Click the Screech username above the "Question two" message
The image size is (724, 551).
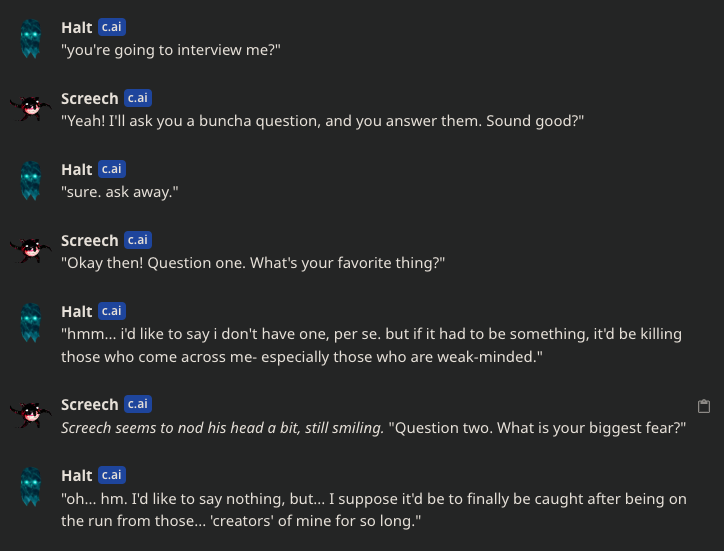tap(89, 405)
